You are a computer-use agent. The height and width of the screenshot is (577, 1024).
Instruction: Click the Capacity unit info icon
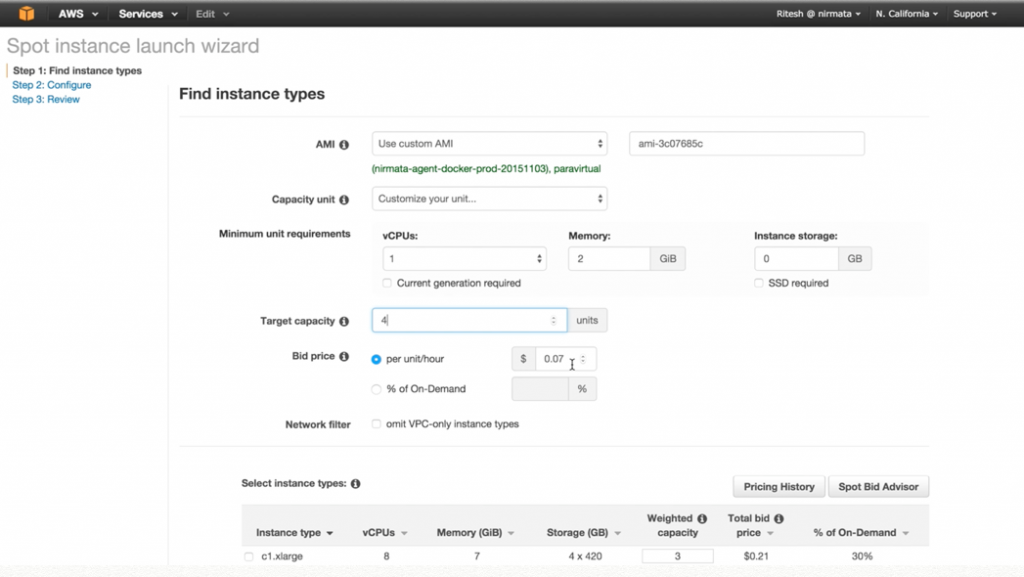coord(344,200)
